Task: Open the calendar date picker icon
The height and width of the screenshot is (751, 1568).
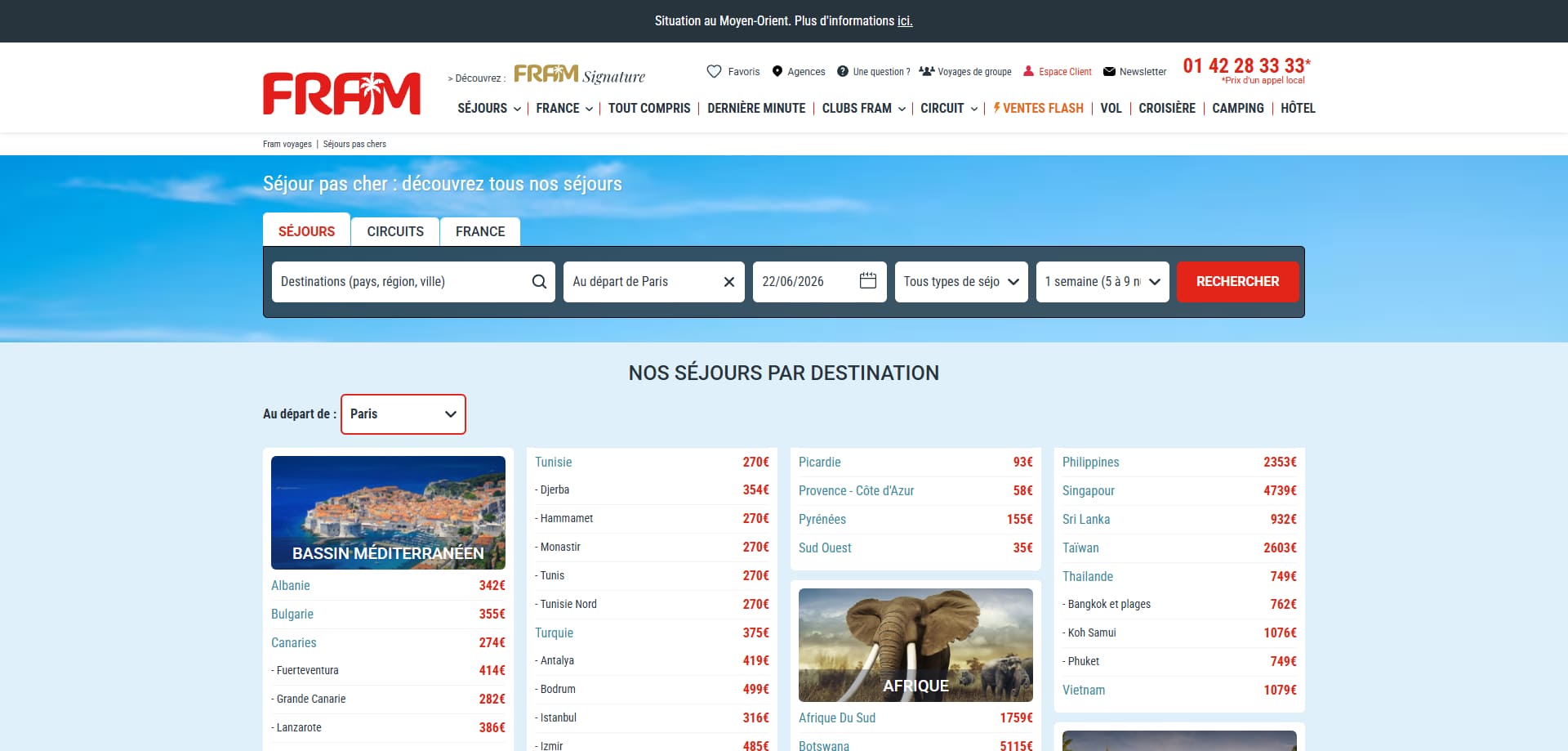Action: (x=868, y=281)
